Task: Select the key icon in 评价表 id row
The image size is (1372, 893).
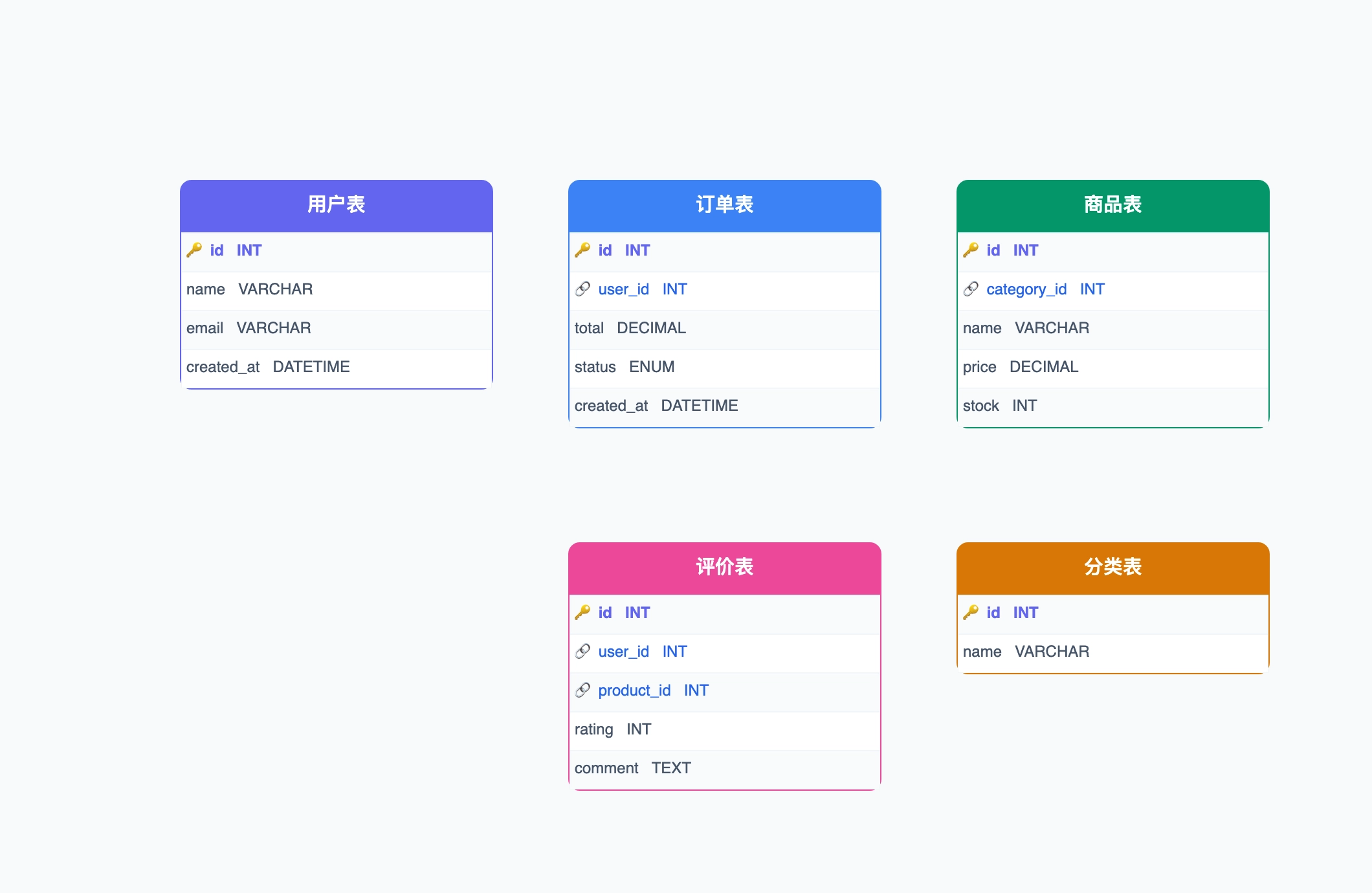Action: point(583,613)
